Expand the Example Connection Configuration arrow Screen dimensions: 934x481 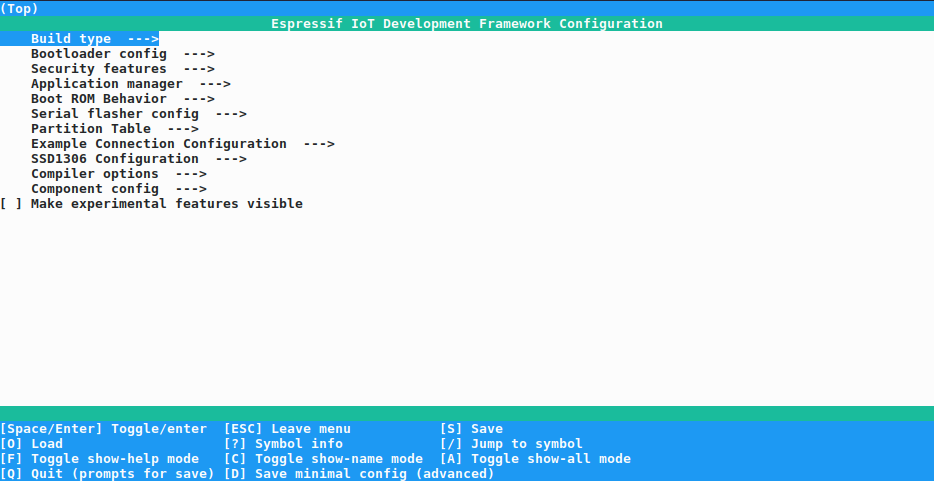[319, 144]
